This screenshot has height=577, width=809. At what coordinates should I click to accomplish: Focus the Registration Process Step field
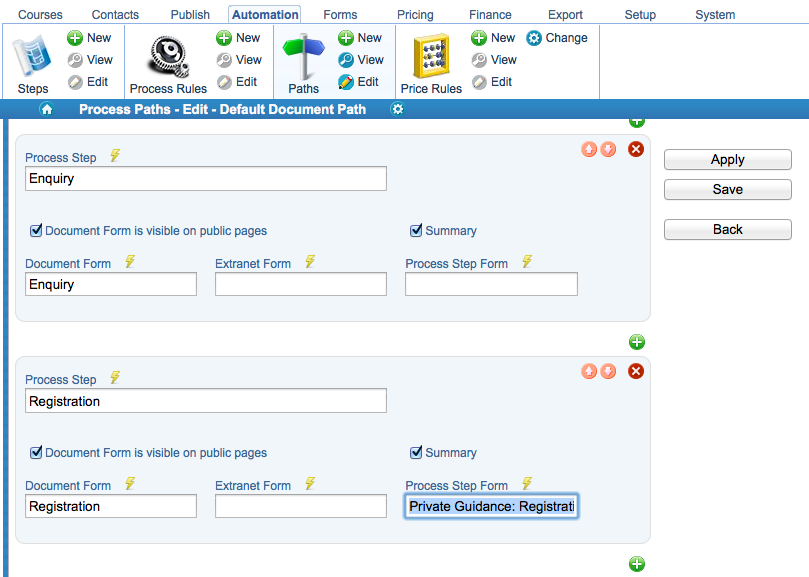[x=206, y=401]
